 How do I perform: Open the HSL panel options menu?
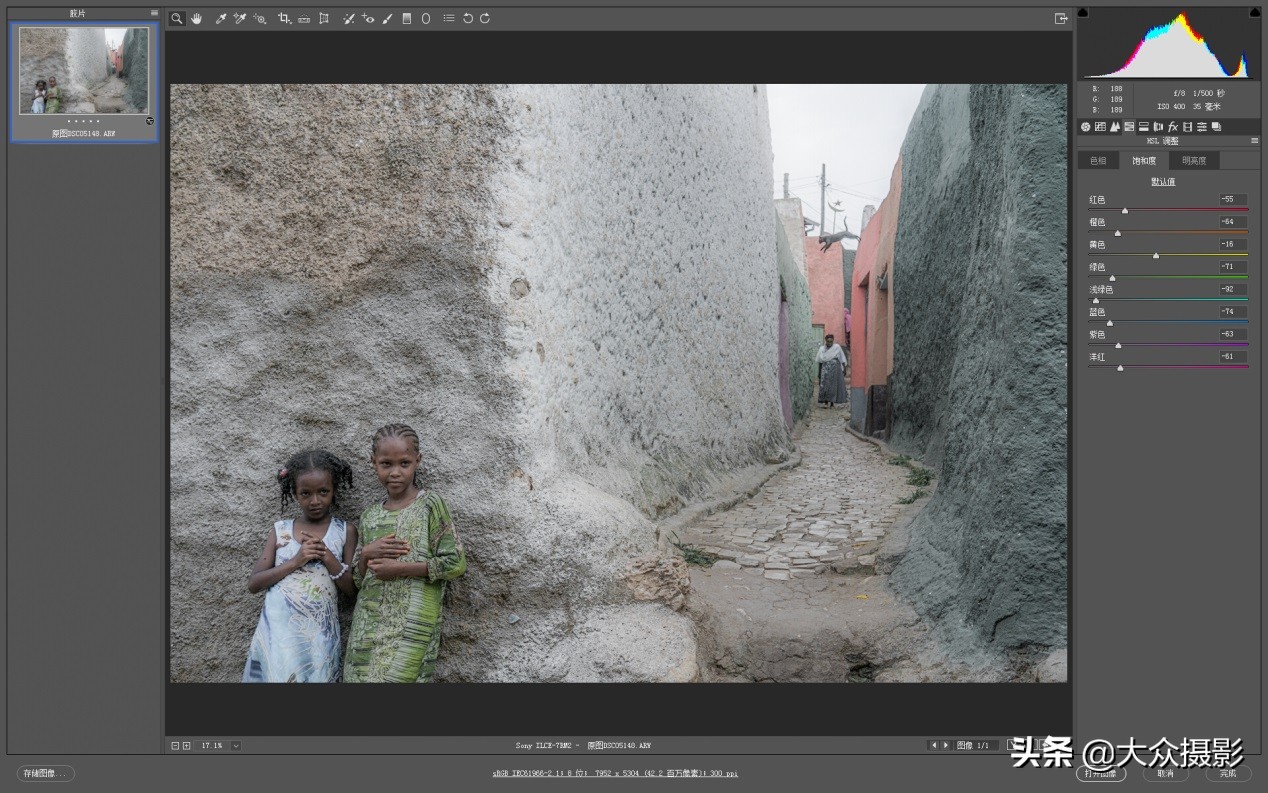coord(1255,141)
